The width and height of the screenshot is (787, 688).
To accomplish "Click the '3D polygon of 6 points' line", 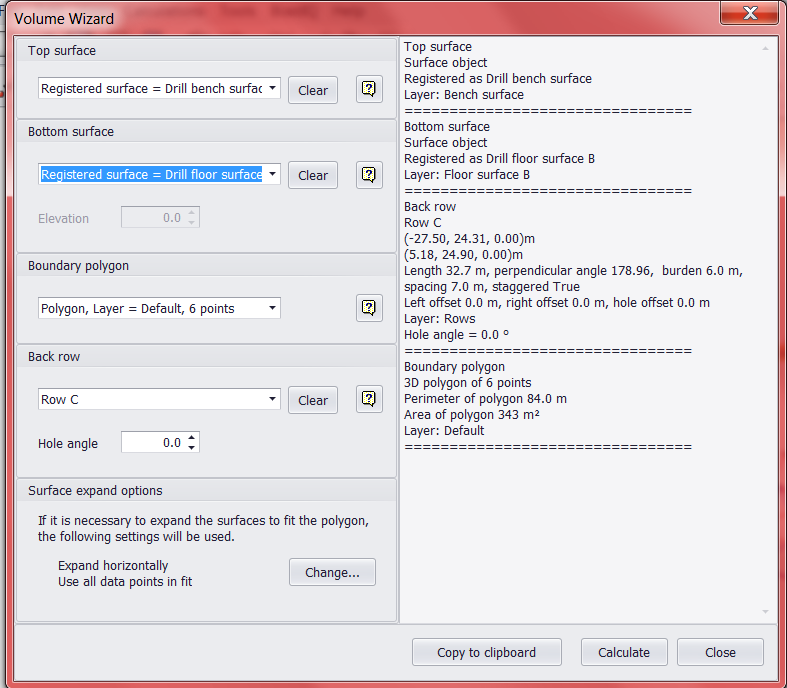I will click(x=468, y=382).
